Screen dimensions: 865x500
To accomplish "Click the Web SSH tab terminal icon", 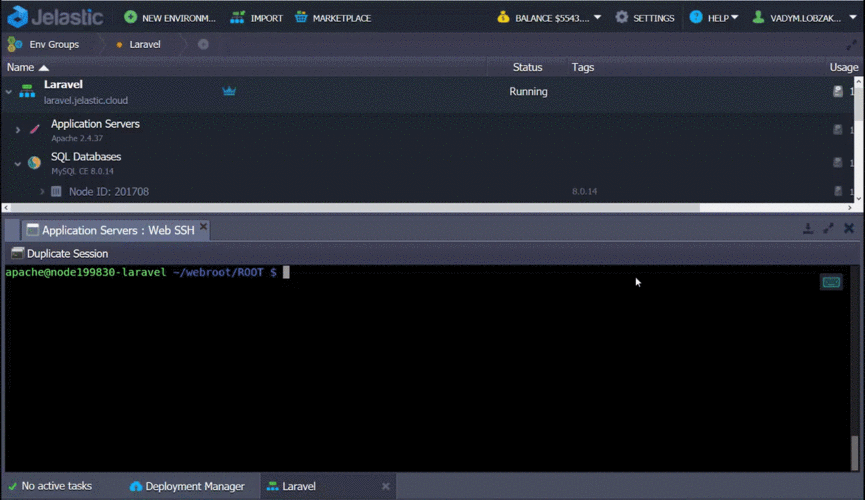I will tap(33, 230).
